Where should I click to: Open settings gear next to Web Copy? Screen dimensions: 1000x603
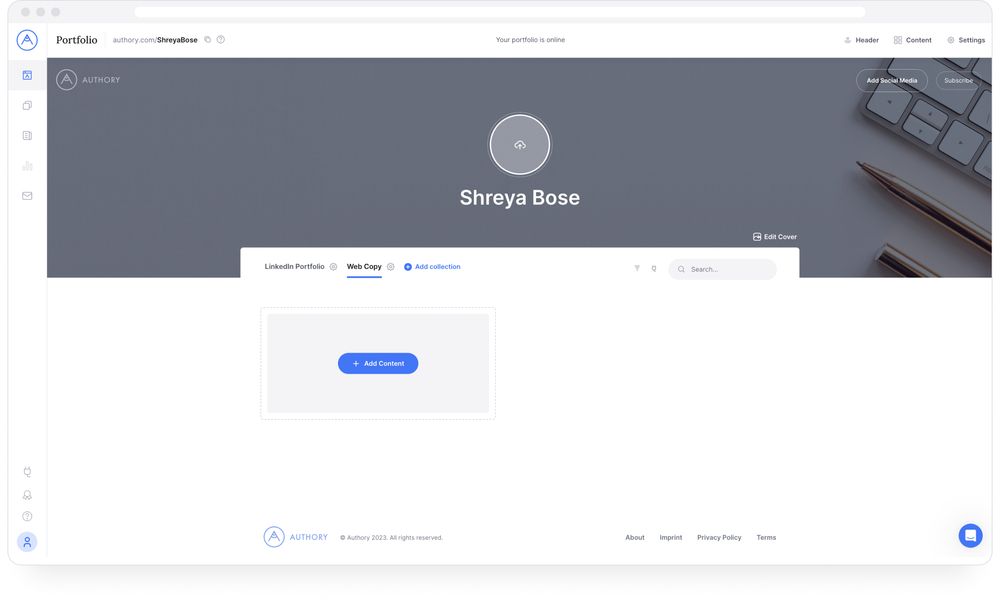pyautogui.click(x=391, y=266)
